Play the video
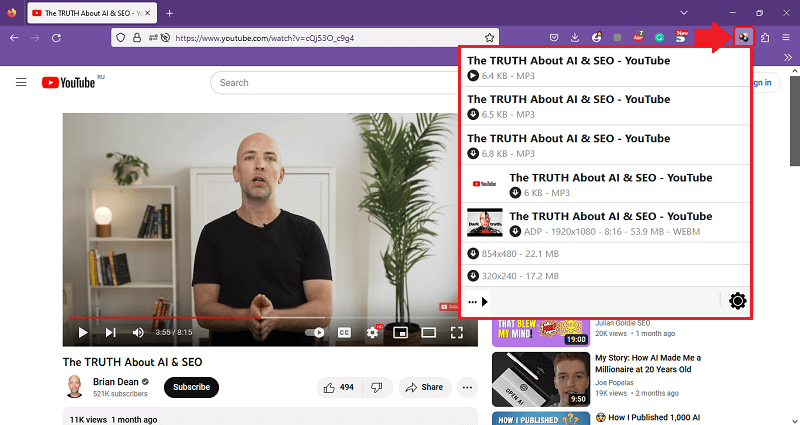Image resolution: width=800 pixels, height=425 pixels. click(83, 333)
